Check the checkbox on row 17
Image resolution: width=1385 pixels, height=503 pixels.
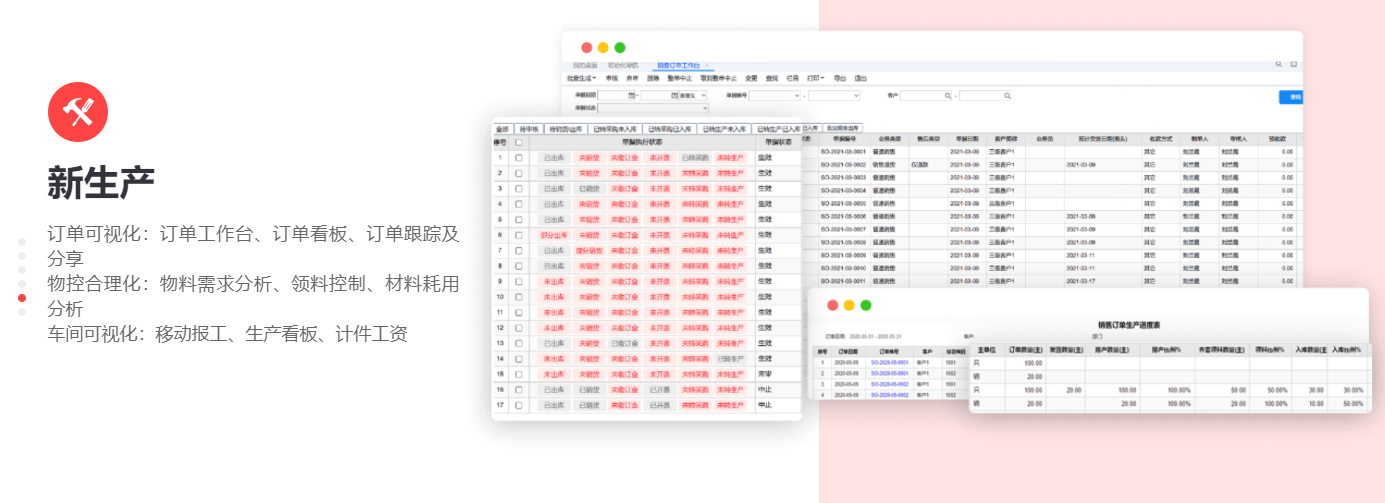click(x=518, y=405)
